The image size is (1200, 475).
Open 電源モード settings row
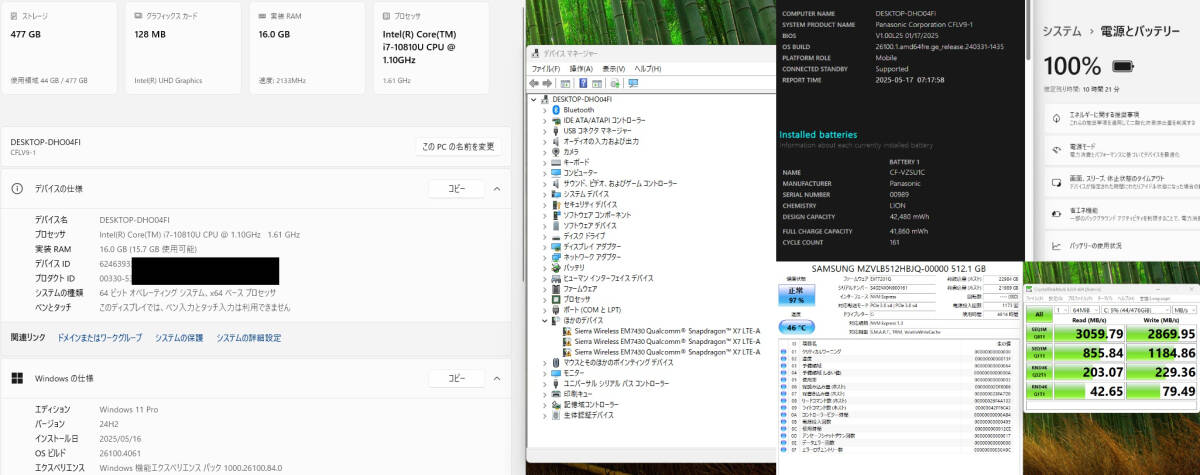click(x=1121, y=151)
